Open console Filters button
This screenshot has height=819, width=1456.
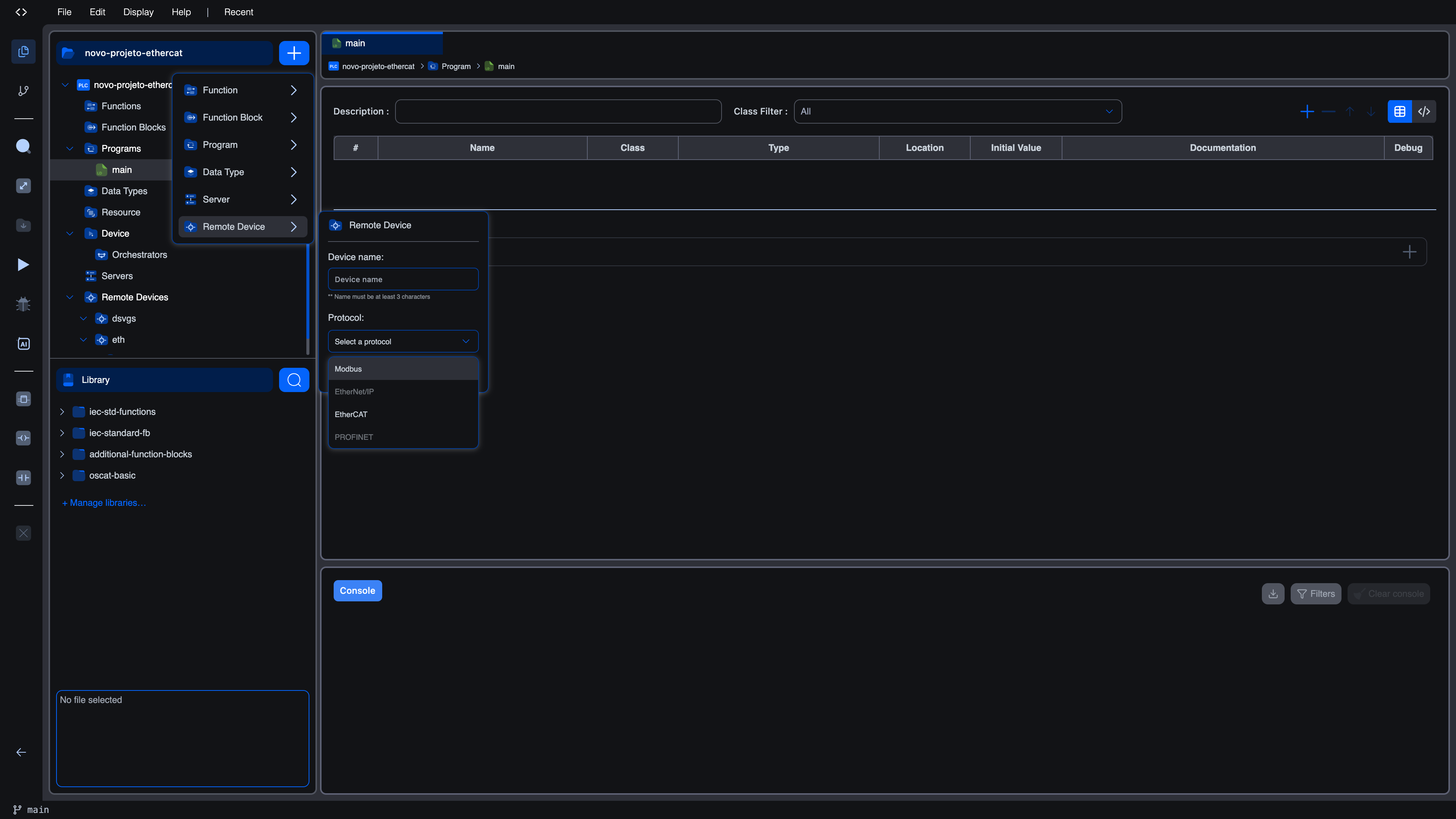coord(1316,593)
